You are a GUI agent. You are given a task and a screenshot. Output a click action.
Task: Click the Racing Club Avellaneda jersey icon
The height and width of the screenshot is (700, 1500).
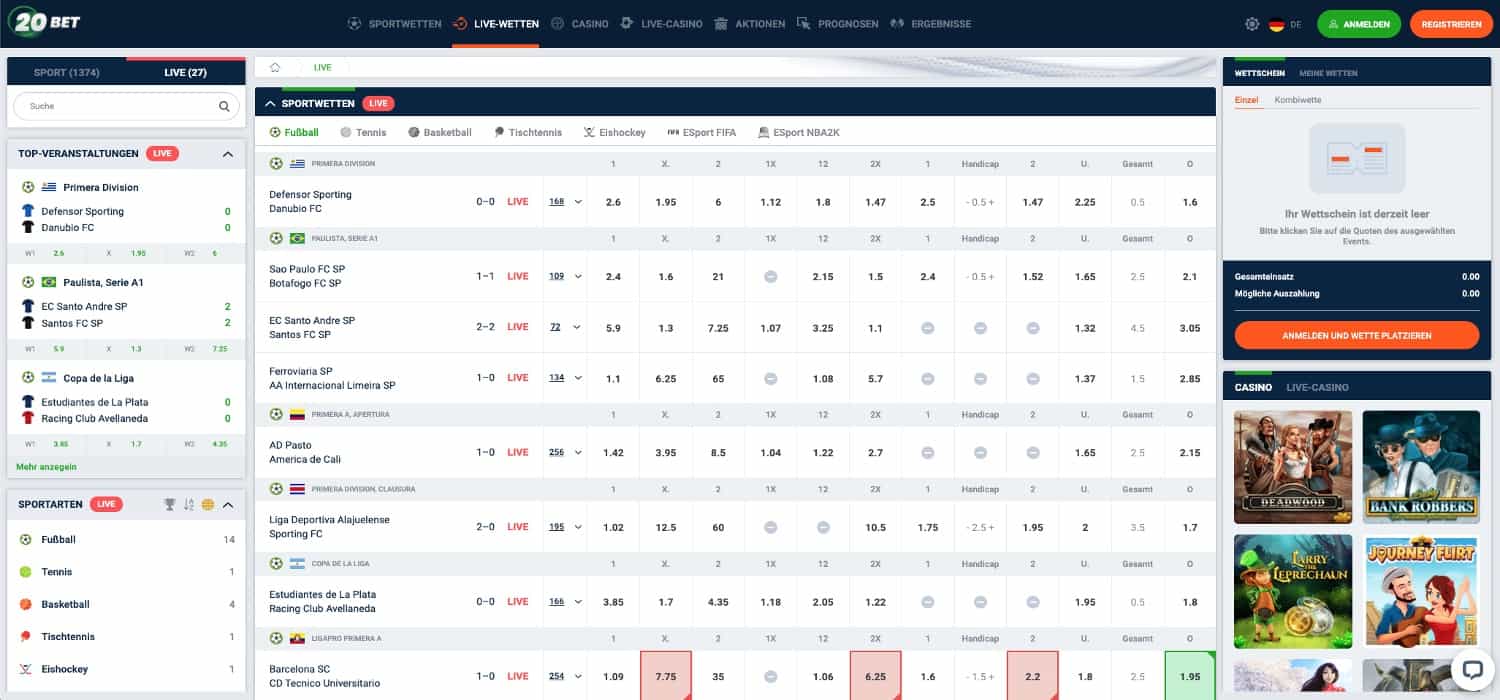(28, 418)
